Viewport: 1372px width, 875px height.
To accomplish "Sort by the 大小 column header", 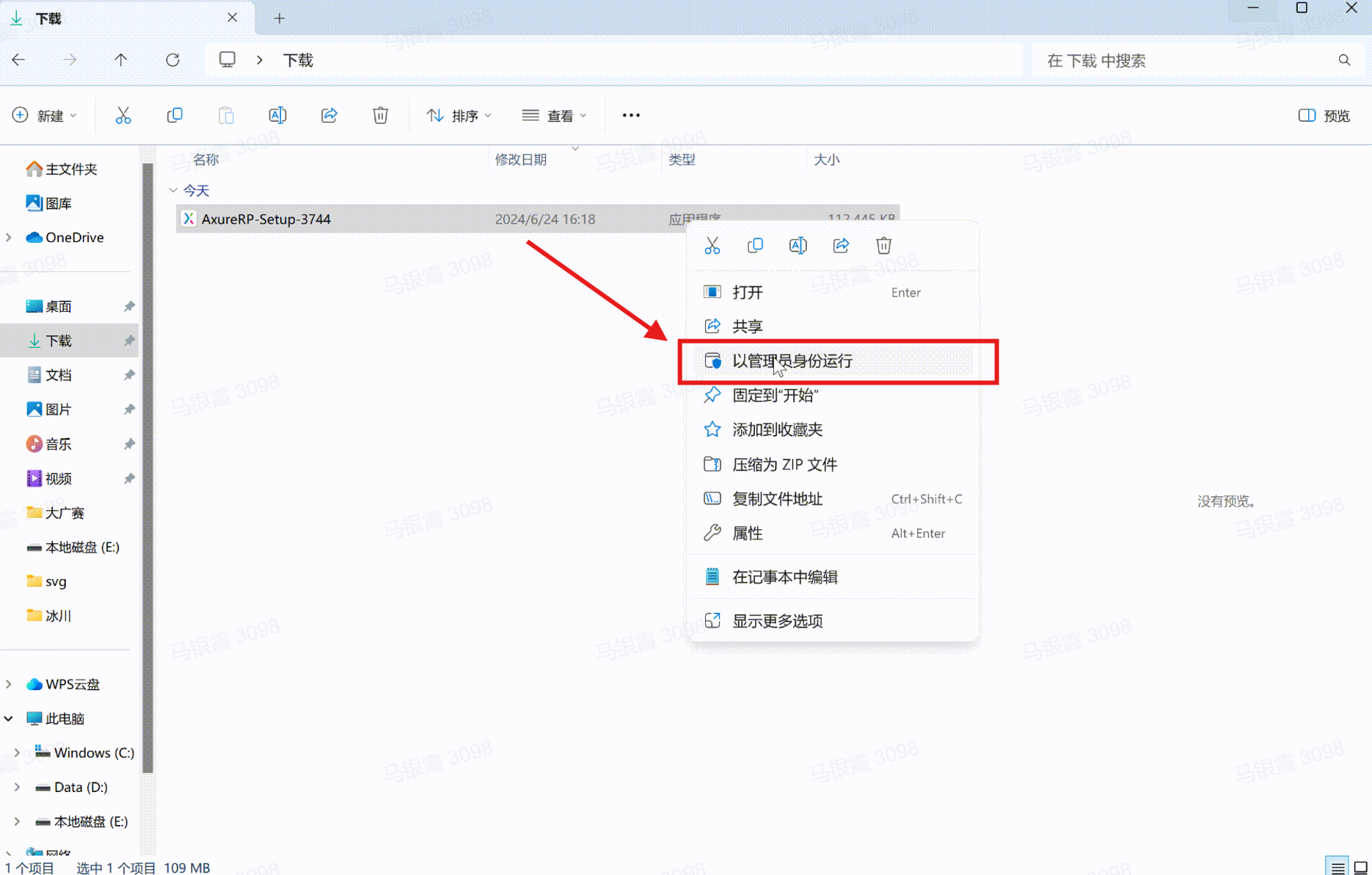I will (x=826, y=159).
